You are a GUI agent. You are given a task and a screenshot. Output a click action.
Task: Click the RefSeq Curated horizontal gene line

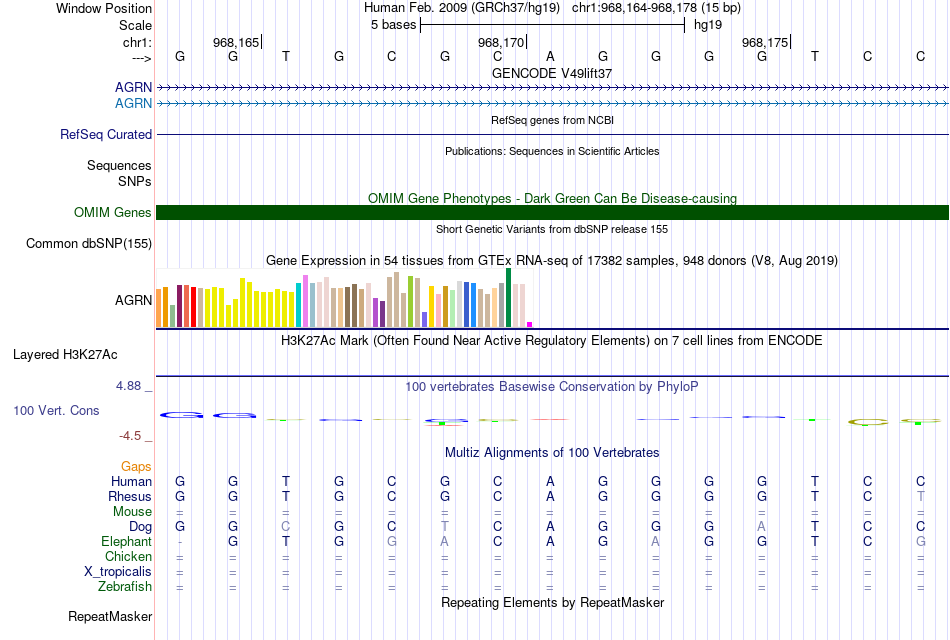click(553, 135)
